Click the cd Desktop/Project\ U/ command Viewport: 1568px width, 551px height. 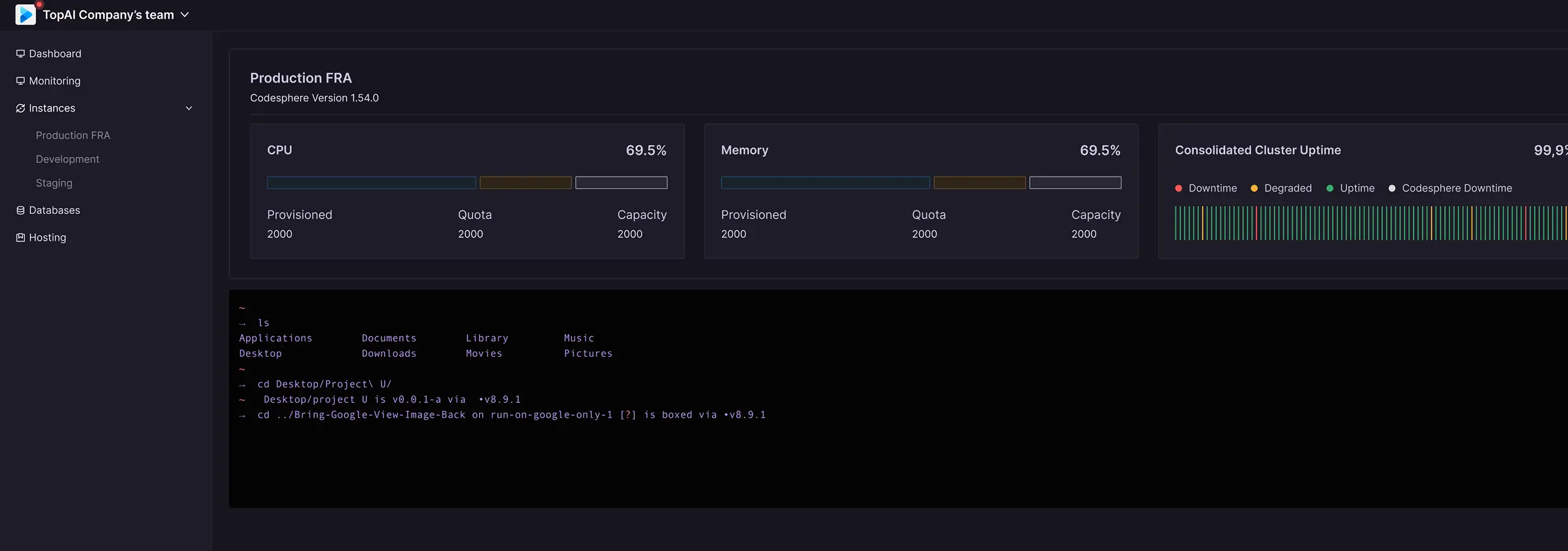point(324,384)
